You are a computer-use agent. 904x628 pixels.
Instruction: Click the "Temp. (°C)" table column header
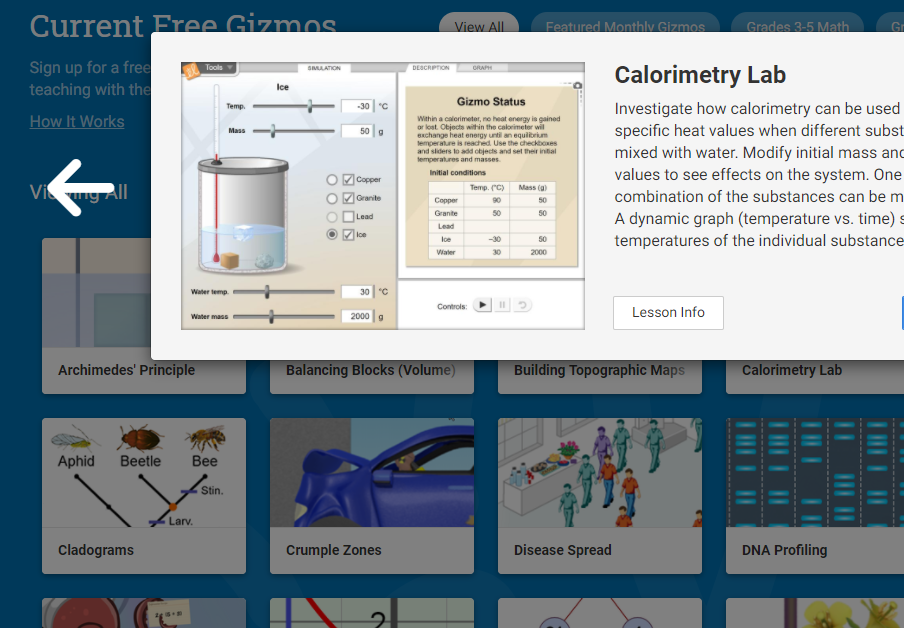[487, 187]
